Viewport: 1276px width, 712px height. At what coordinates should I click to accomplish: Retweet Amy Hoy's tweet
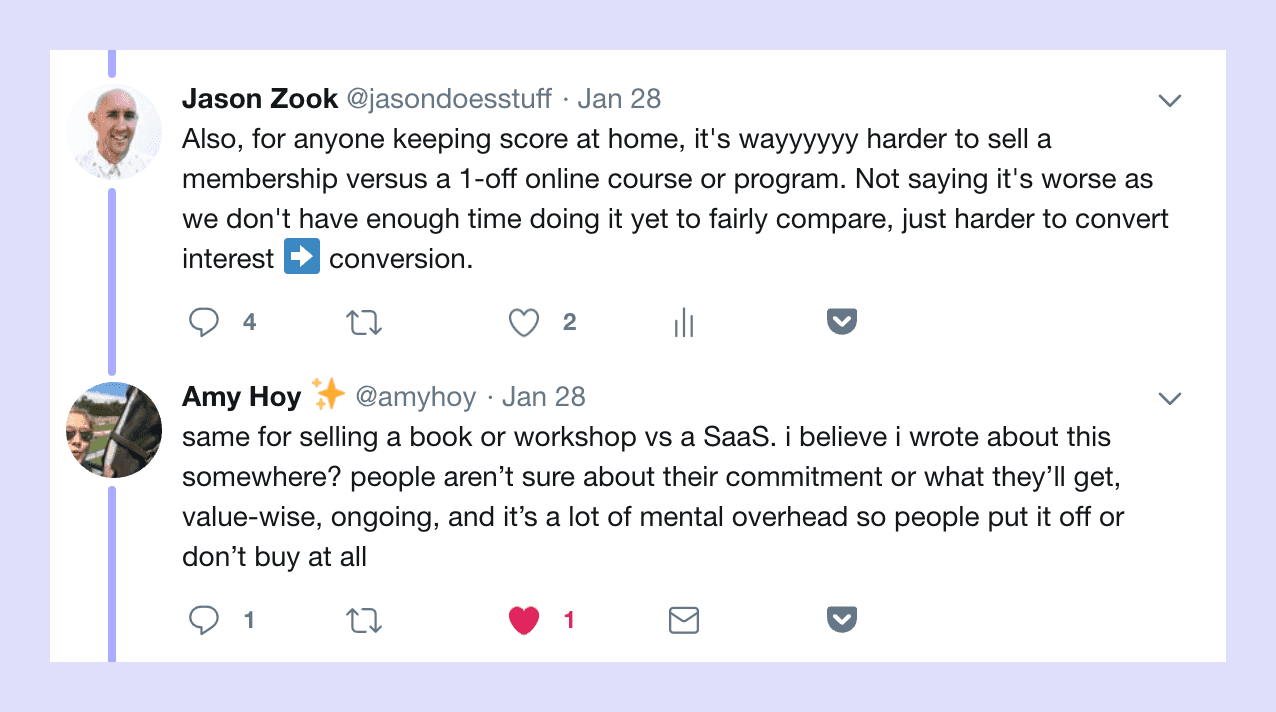point(363,620)
